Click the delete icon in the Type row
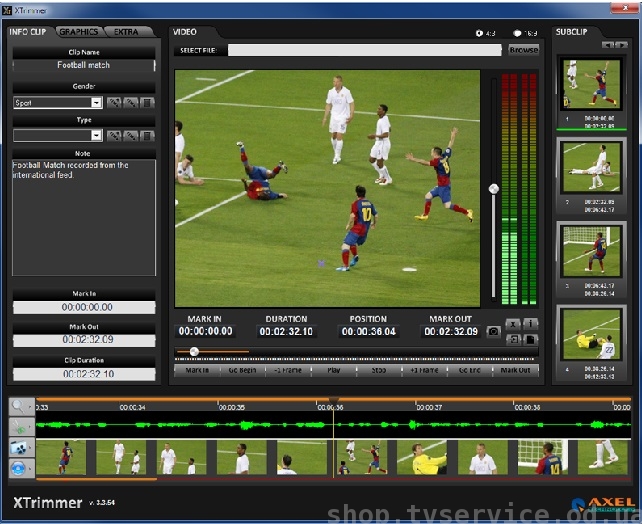The width and height of the screenshot is (642, 524). pyautogui.click(x=147, y=135)
